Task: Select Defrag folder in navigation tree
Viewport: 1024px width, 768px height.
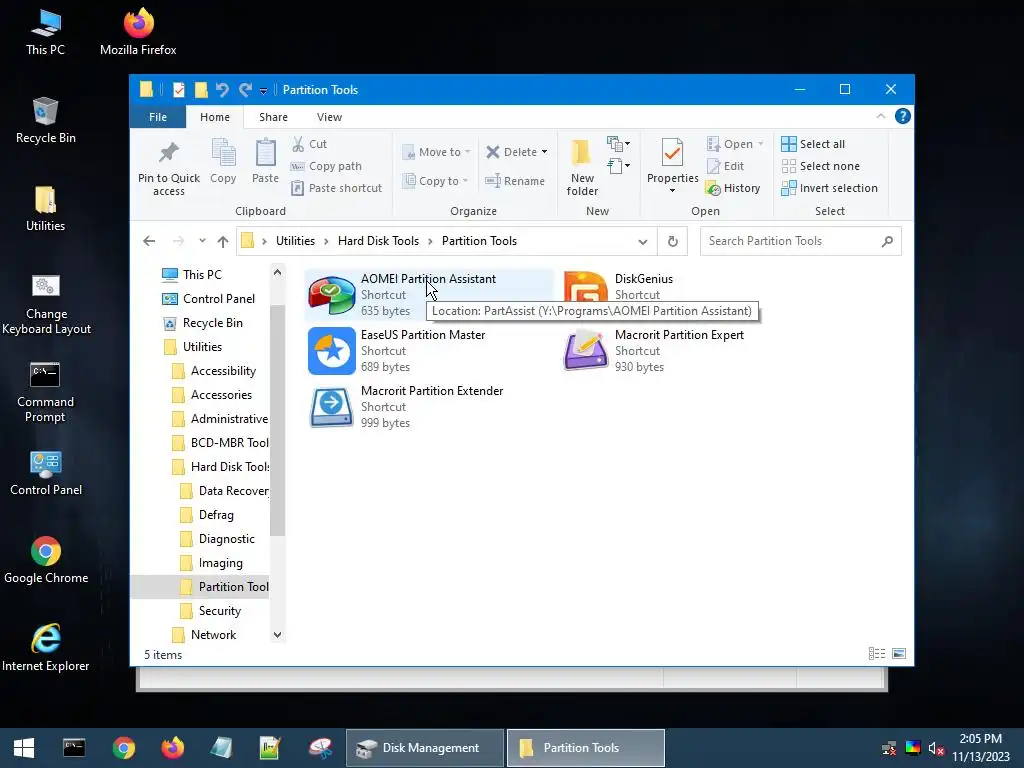Action: (x=216, y=515)
